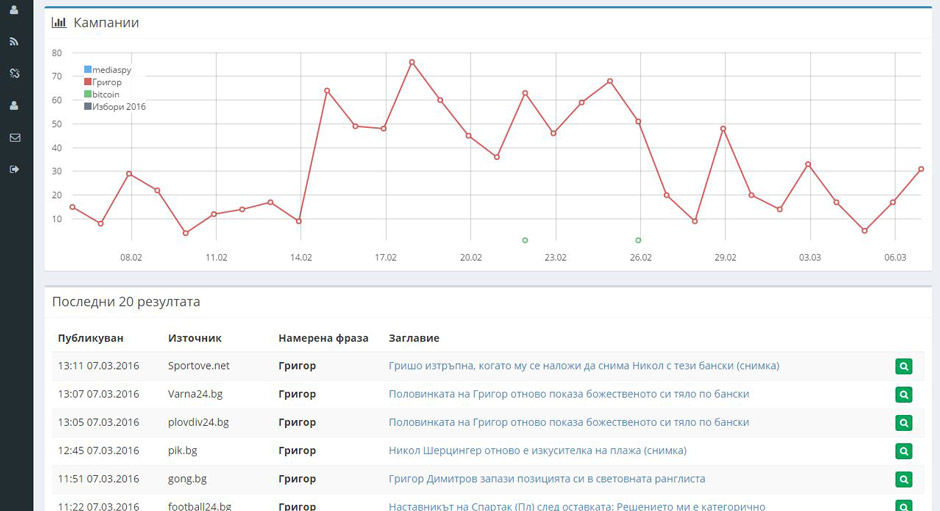
Task: Toggle mediaspy blue legend swatch
Action: point(88,70)
